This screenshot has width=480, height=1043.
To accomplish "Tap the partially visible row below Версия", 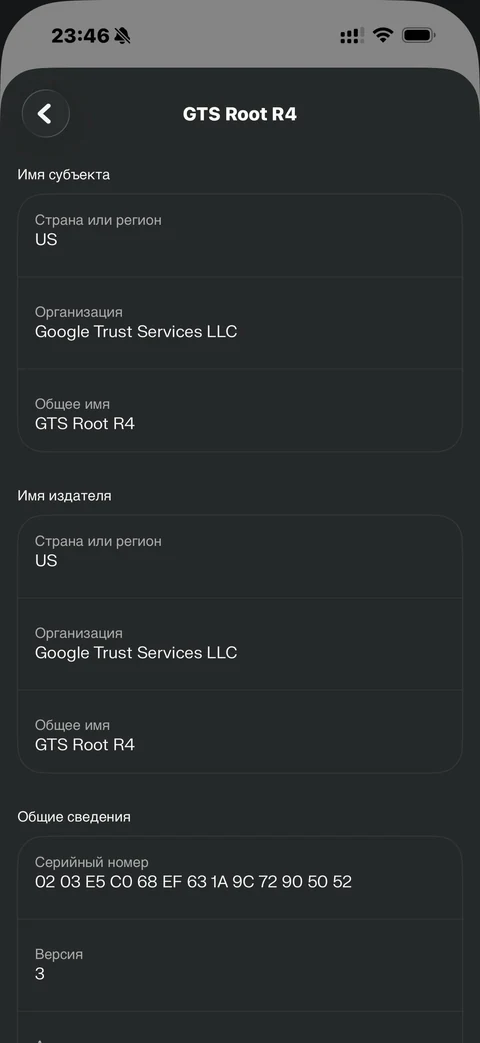I will tap(239, 1028).
